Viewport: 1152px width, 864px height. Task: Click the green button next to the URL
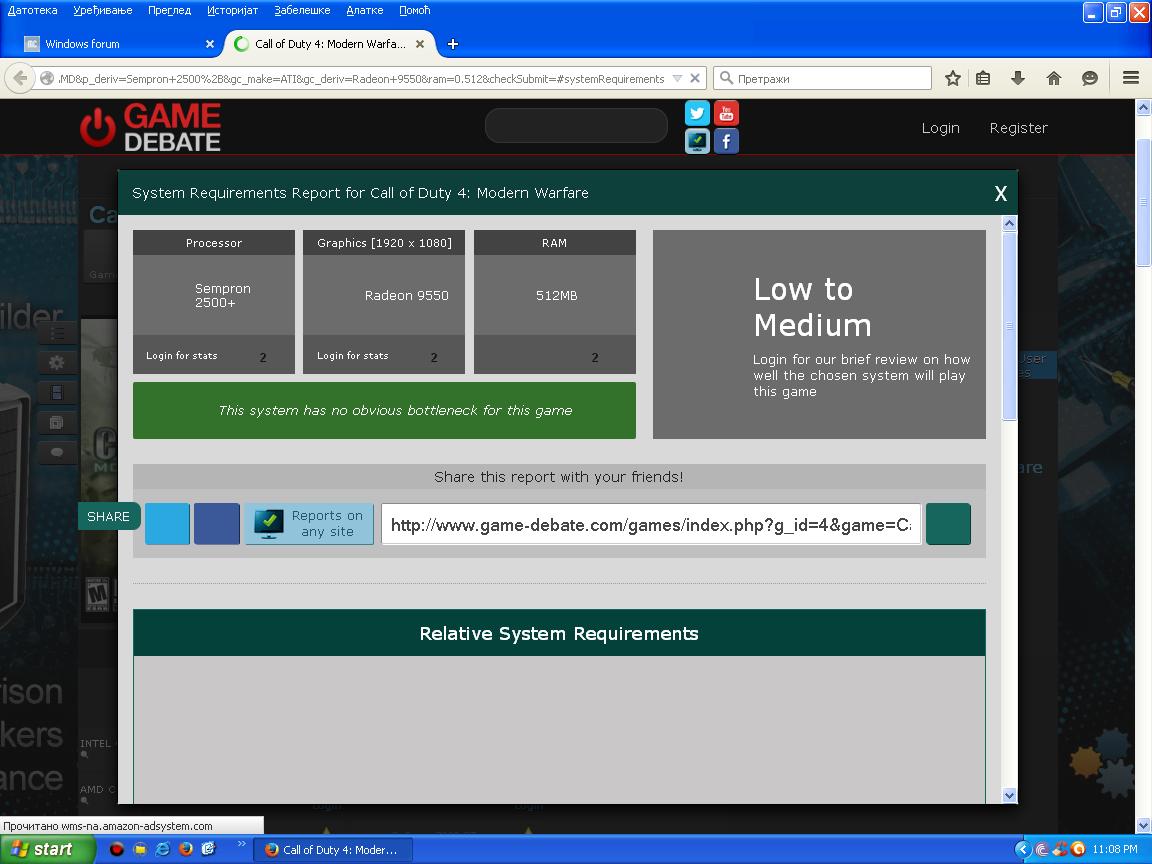(948, 524)
